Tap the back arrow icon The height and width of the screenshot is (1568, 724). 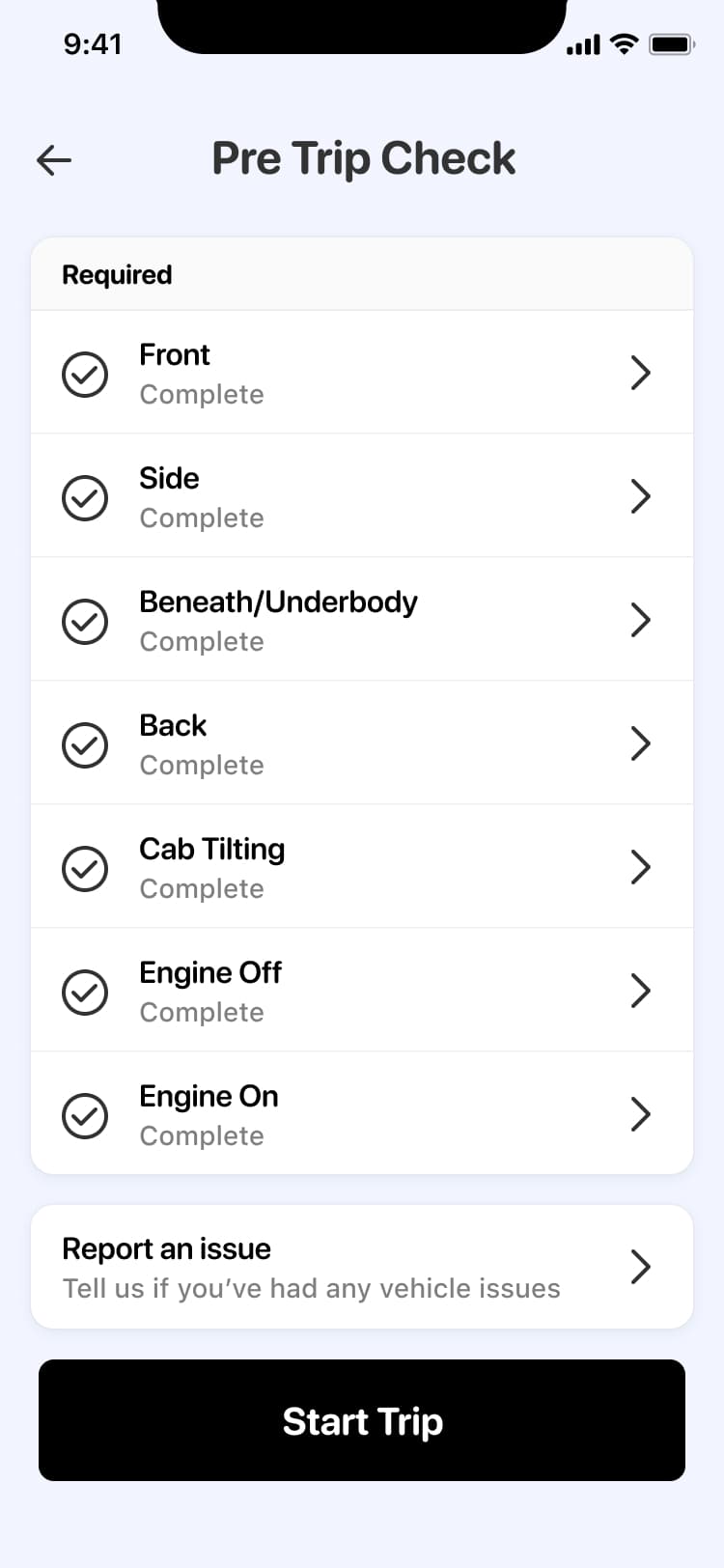tap(54, 160)
